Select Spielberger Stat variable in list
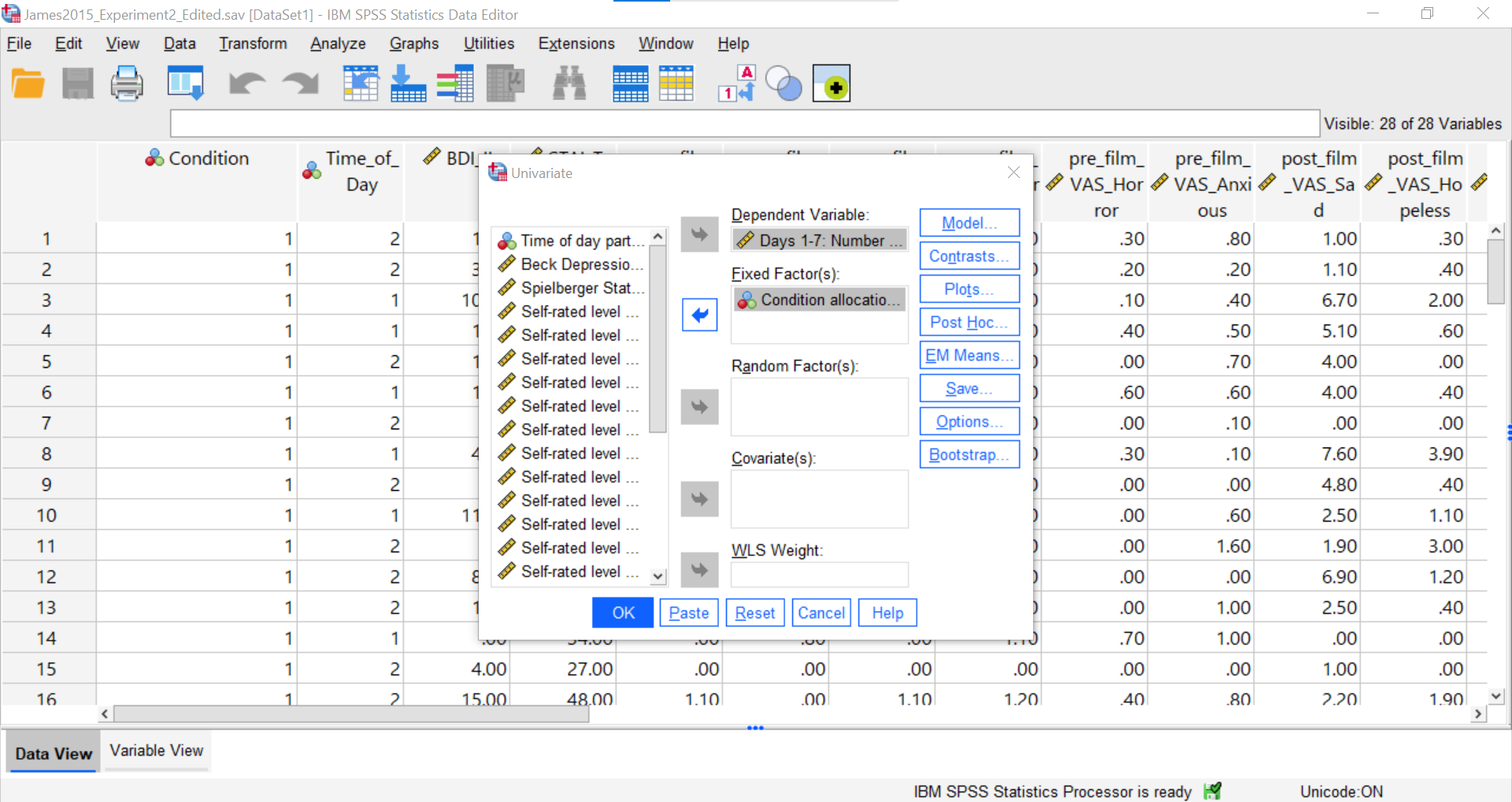This screenshot has width=1512, height=802. pyautogui.click(x=572, y=288)
